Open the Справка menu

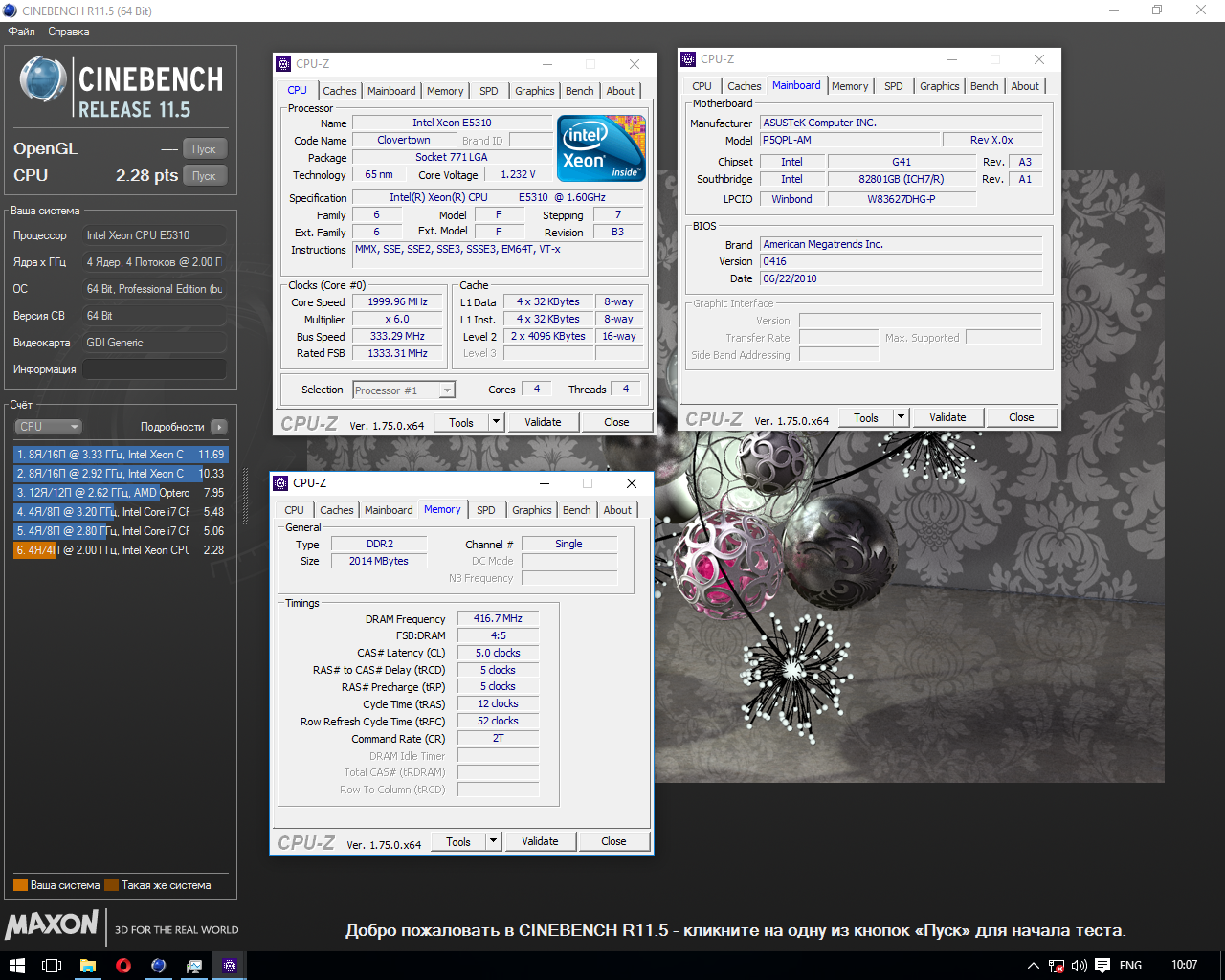69,32
